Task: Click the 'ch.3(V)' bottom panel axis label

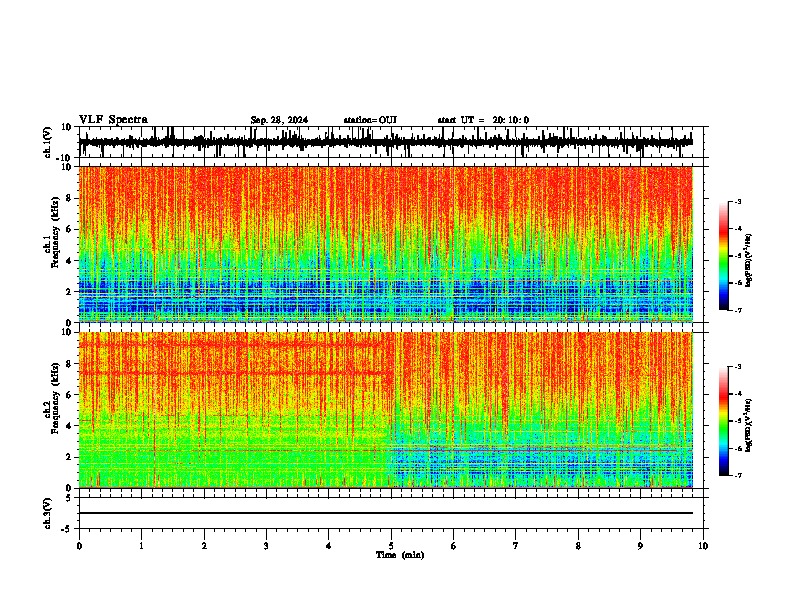Action: coord(47,513)
